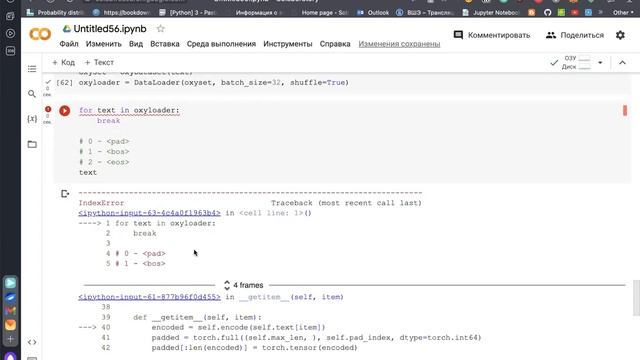Expand the 4 frames traceback section
The width and height of the screenshot is (640, 360).
tap(244, 285)
